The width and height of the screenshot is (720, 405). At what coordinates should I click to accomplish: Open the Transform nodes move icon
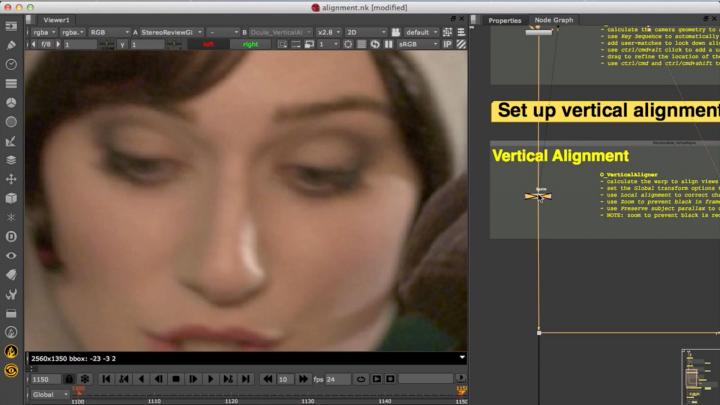11,178
